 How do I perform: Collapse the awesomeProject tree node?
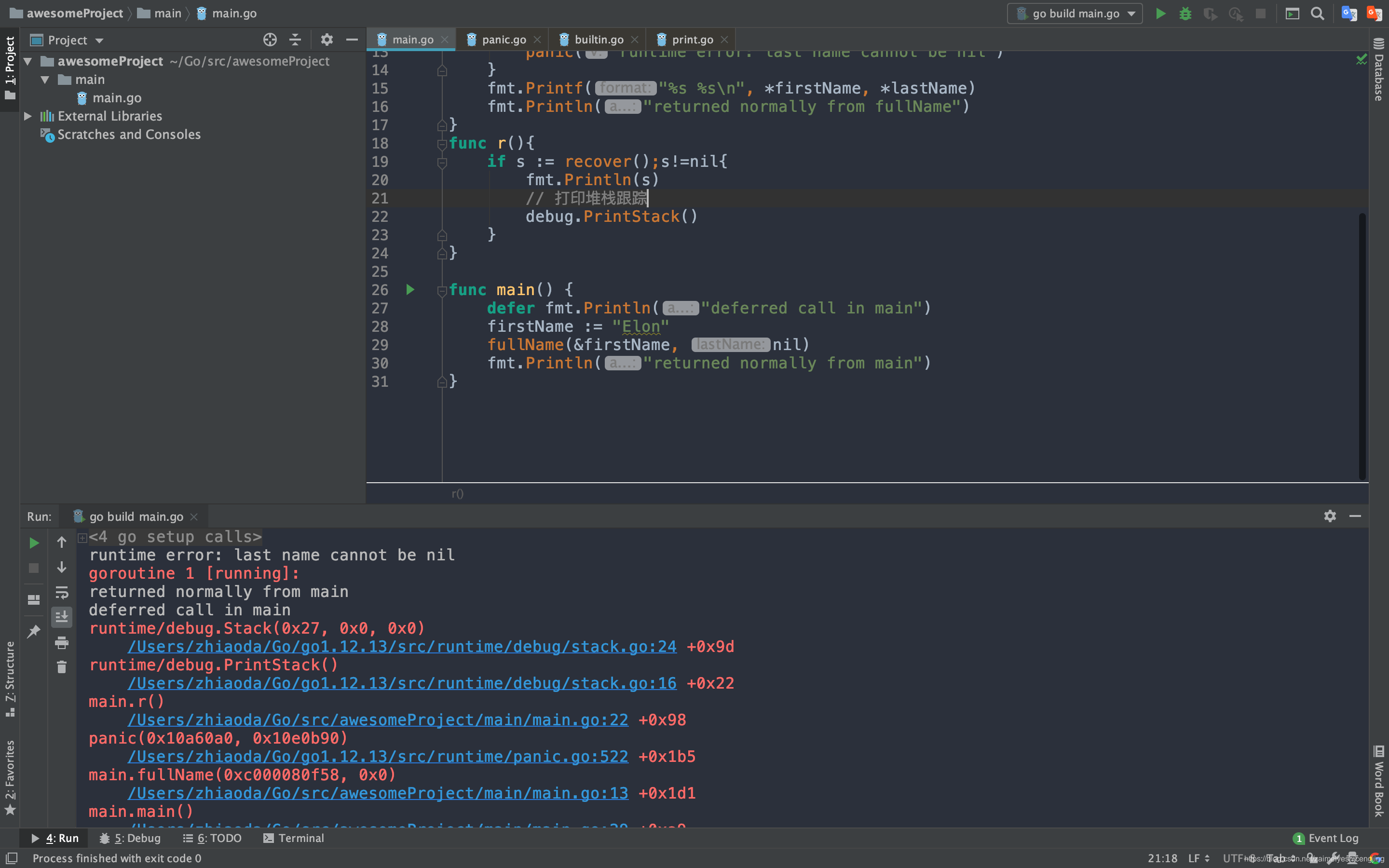pyautogui.click(x=27, y=61)
